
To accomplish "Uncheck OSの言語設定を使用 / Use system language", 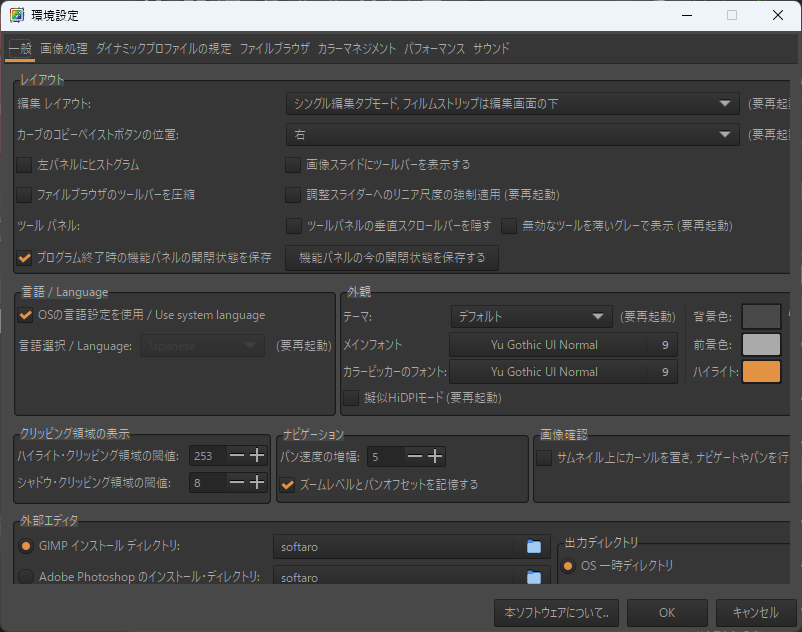I will tap(25, 315).
